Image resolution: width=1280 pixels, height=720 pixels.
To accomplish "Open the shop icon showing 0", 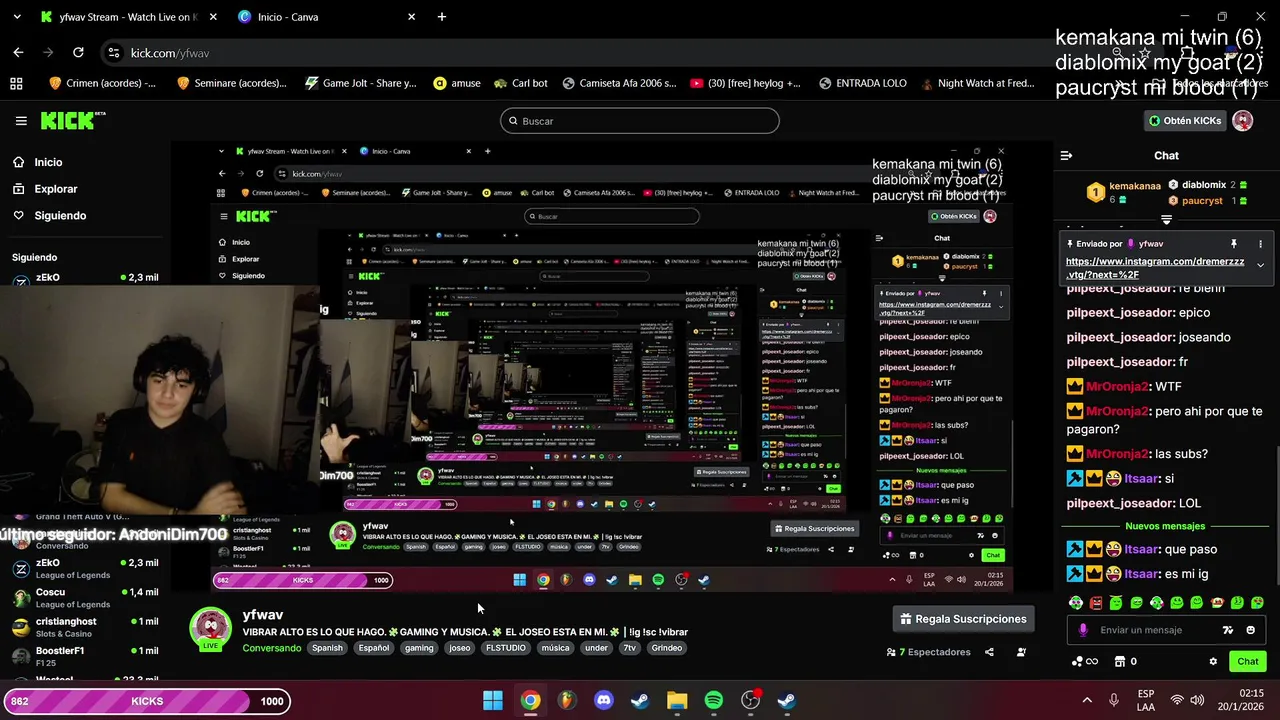I will 1126,661.
